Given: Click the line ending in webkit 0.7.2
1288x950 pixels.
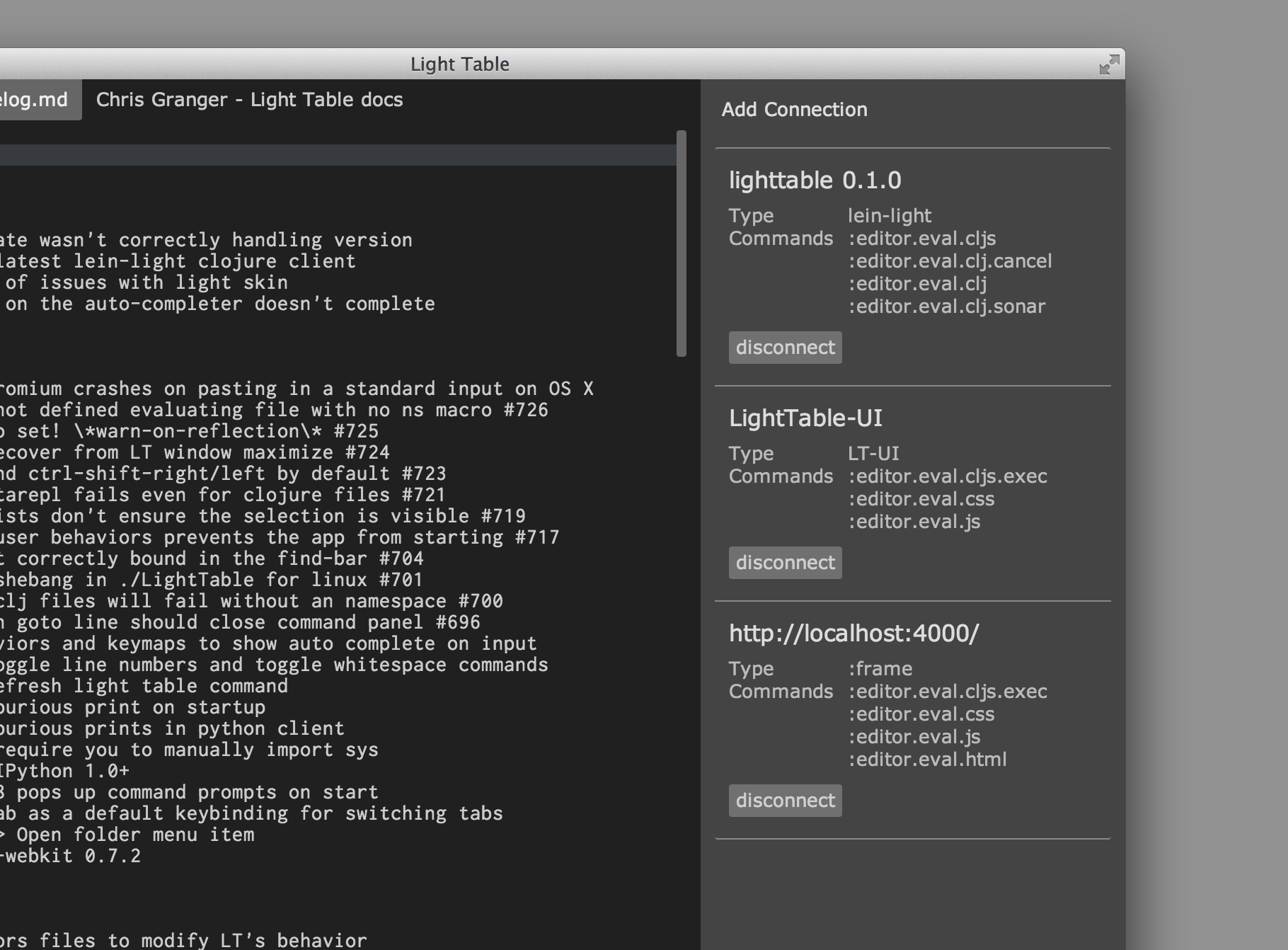Looking at the screenshot, I should click(x=71, y=856).
